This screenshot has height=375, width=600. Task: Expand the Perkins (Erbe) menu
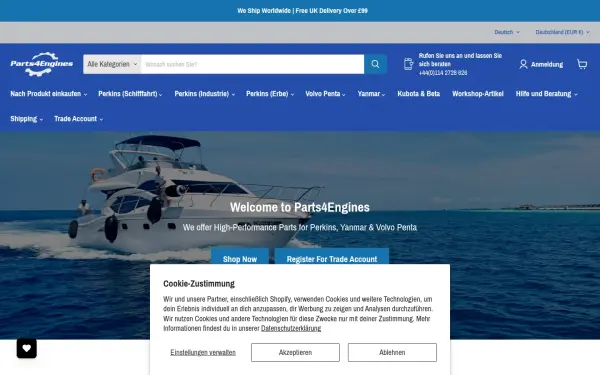click(270, 94)
